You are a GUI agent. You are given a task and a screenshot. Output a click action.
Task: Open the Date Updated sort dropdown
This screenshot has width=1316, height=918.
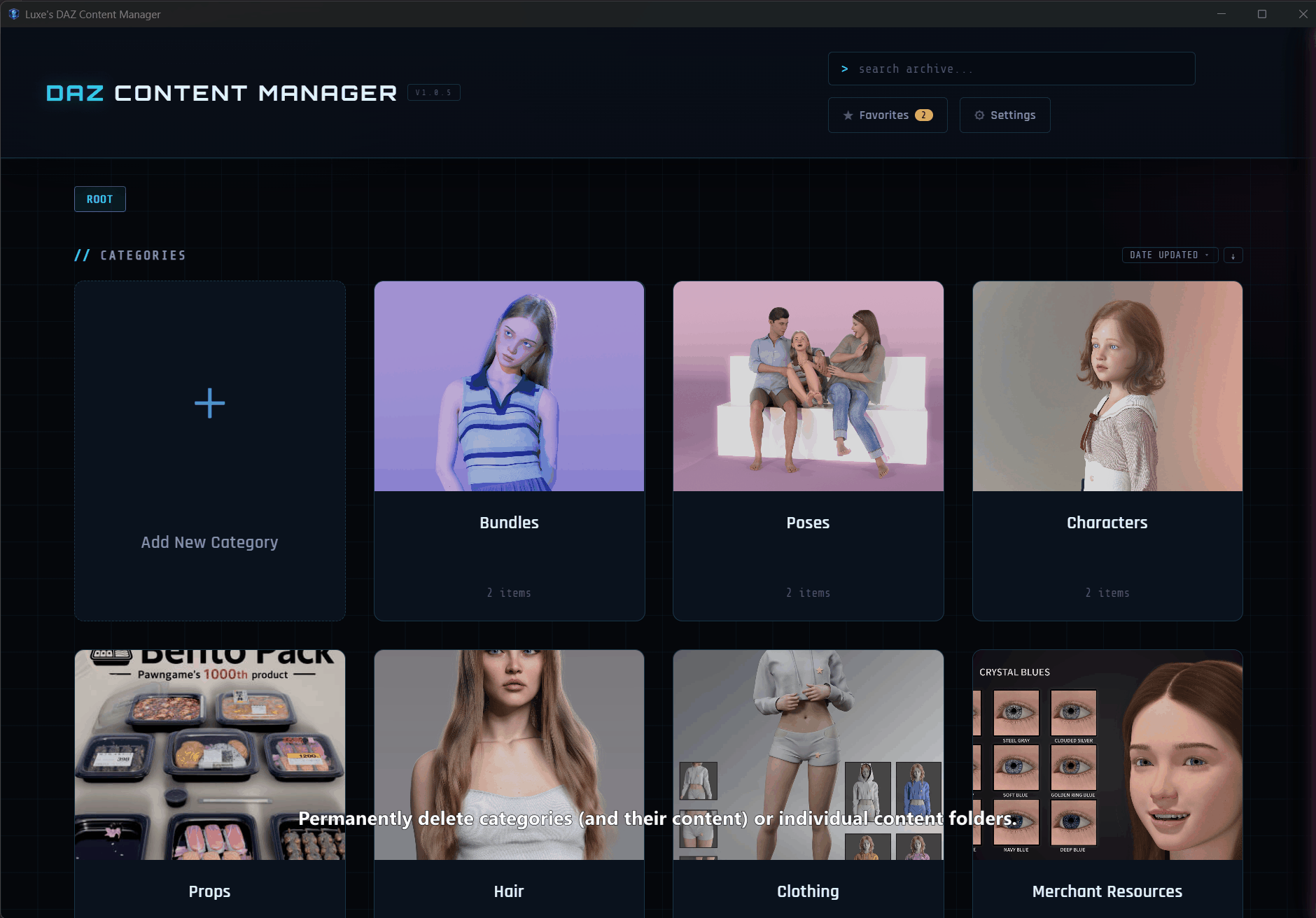click(1170, 255)
